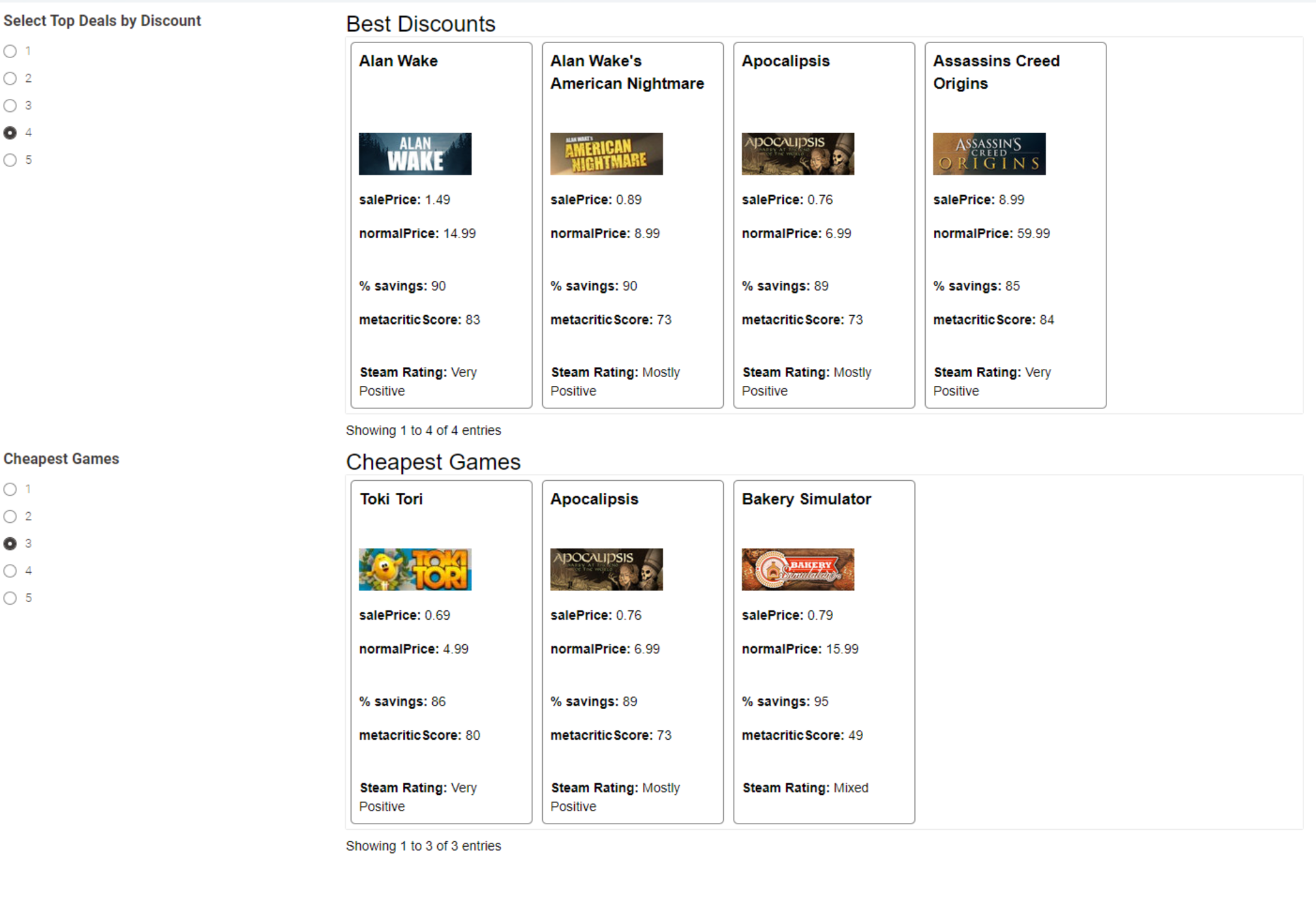Click Toki Tori normalPrice 4.99
1316x903 pixels.
click(413, 649)
